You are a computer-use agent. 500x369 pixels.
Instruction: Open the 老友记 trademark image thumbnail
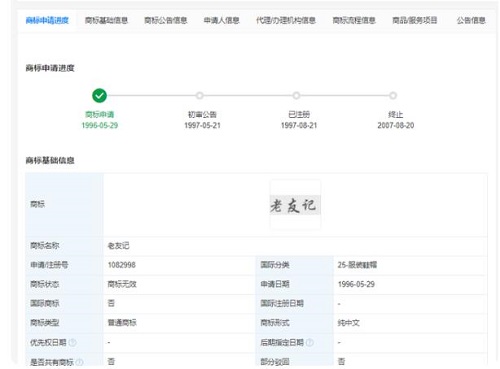[x=295, y=205]
